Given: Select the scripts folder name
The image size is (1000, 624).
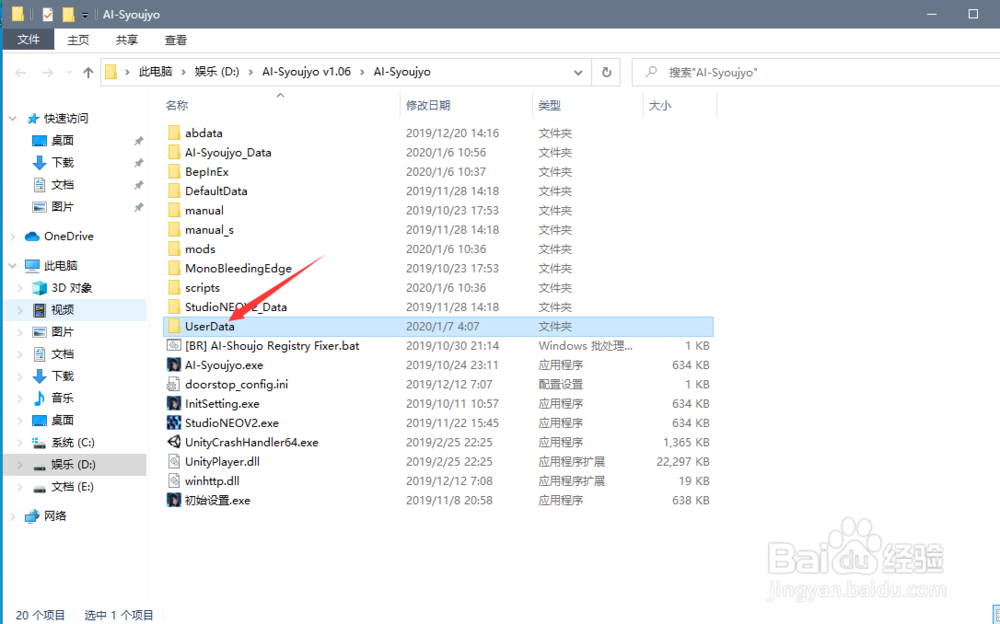Looking at the screenshot, I should pos(202,288).
